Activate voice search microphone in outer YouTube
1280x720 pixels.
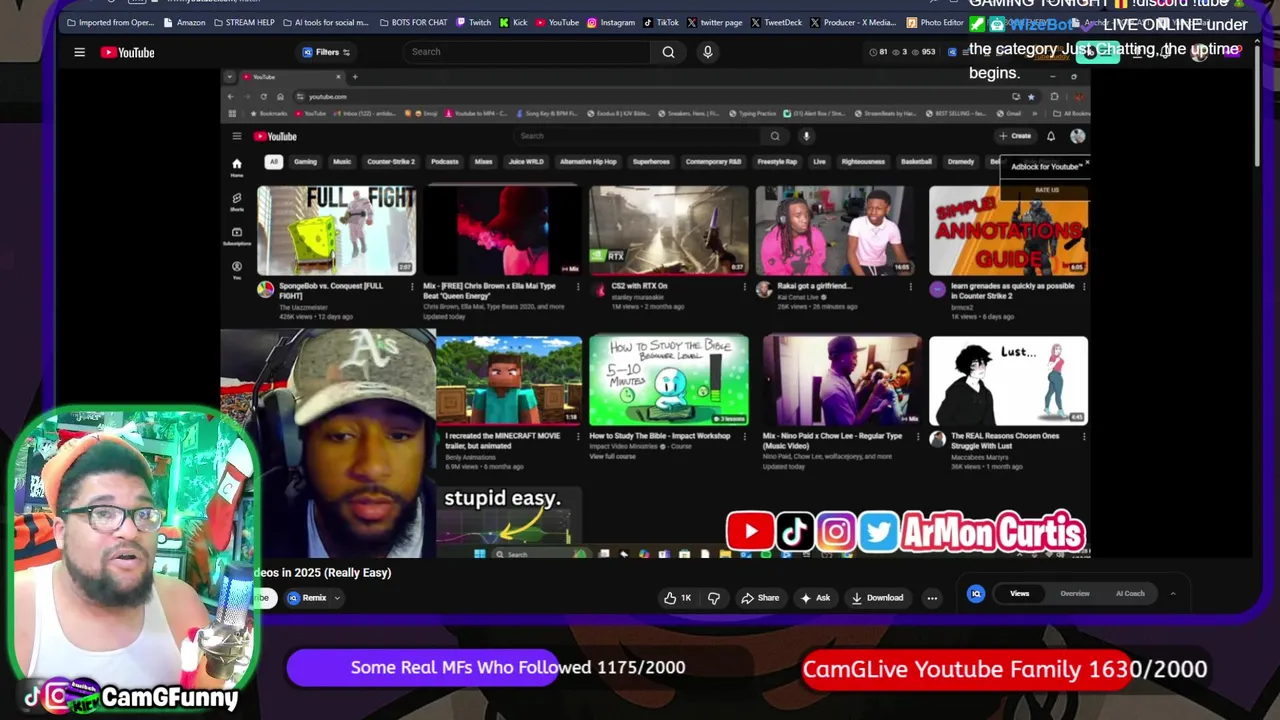point(707,52)
